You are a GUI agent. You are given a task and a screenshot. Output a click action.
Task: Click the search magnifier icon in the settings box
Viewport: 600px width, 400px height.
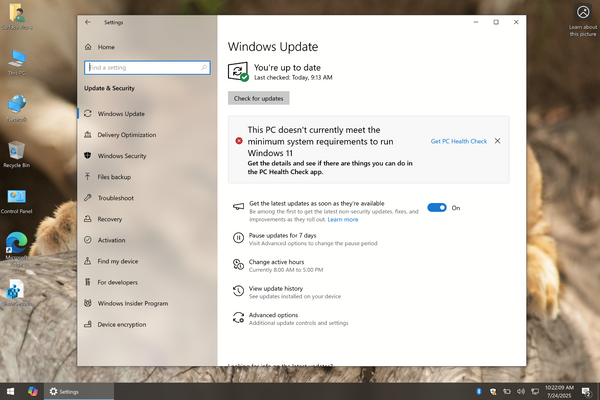pyautogui.click(x=204, y=68)
